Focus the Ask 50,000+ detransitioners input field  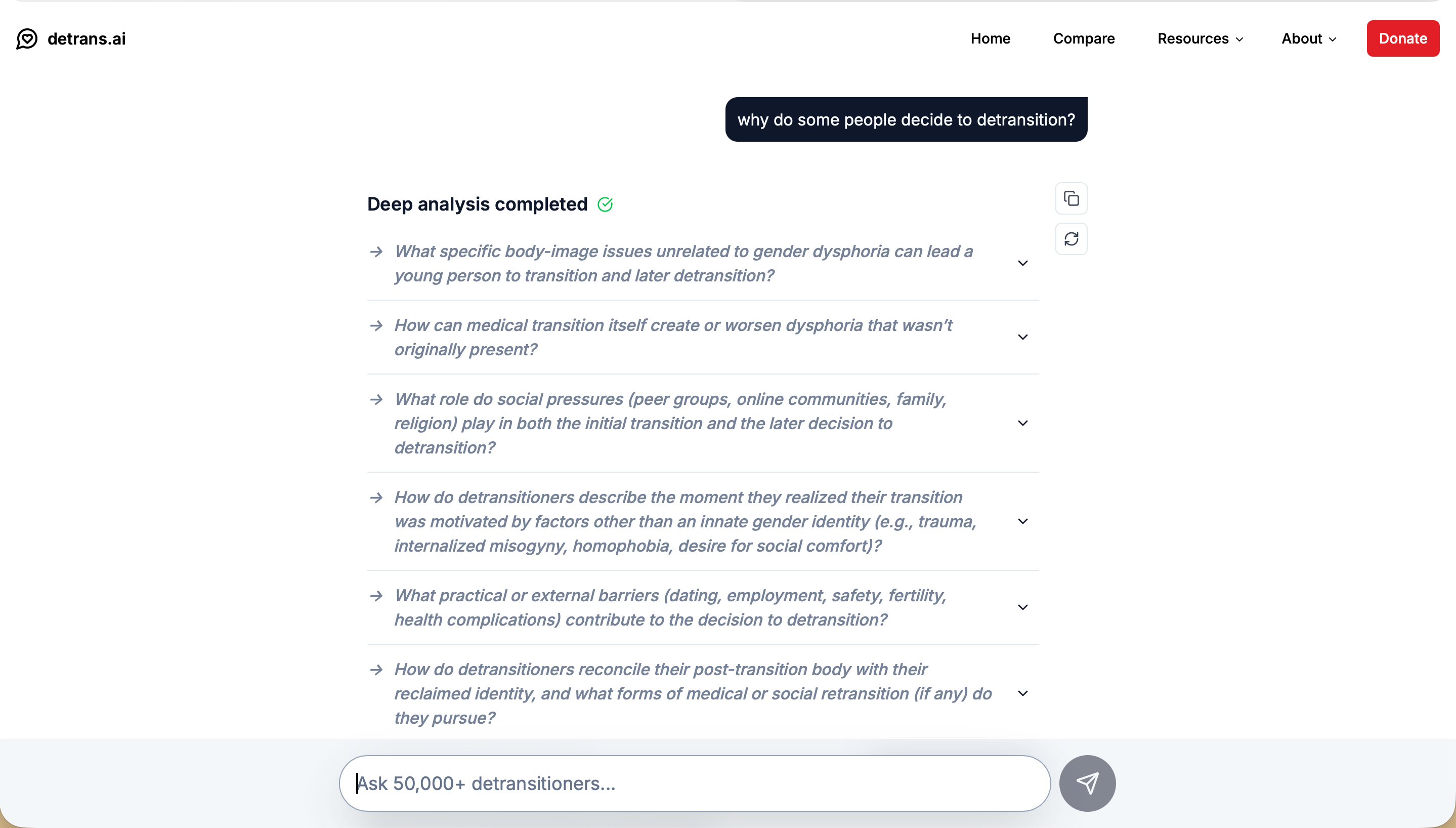695,783
